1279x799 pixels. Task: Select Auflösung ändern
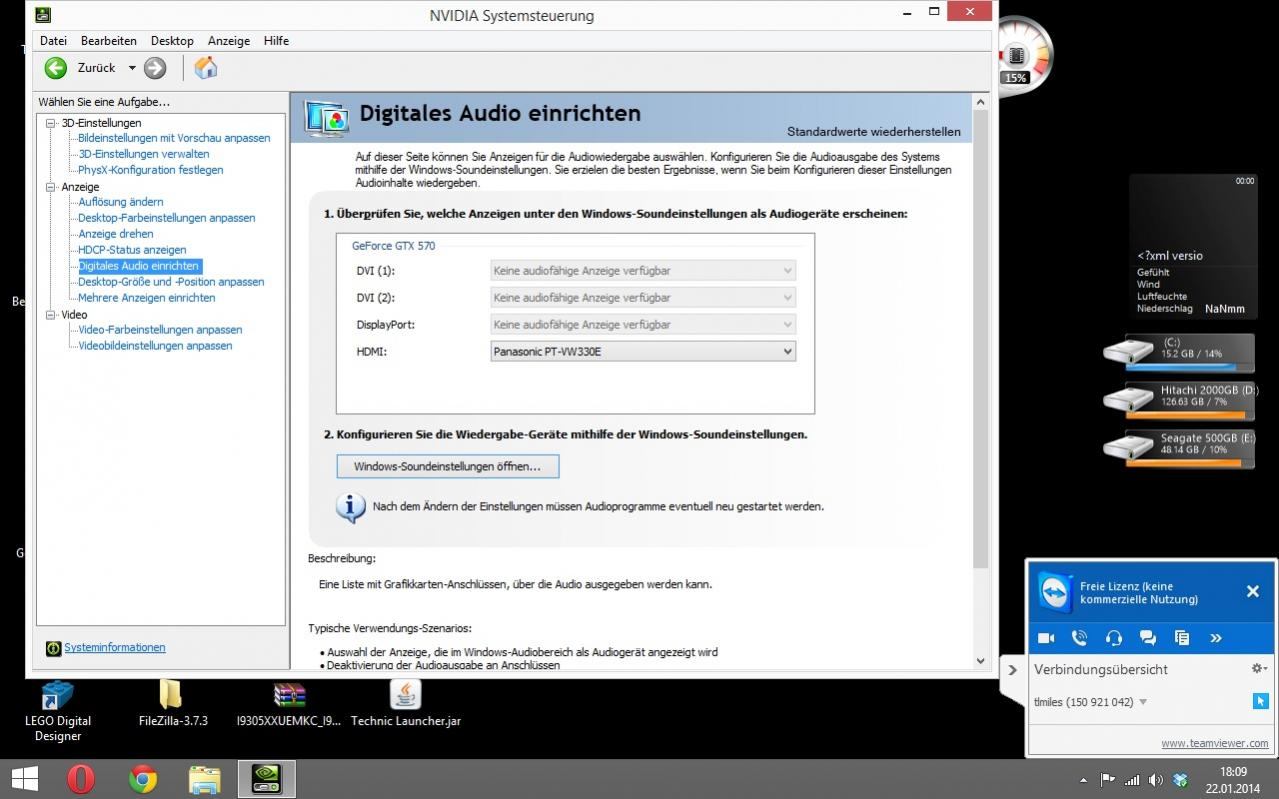tap(121, 202)
